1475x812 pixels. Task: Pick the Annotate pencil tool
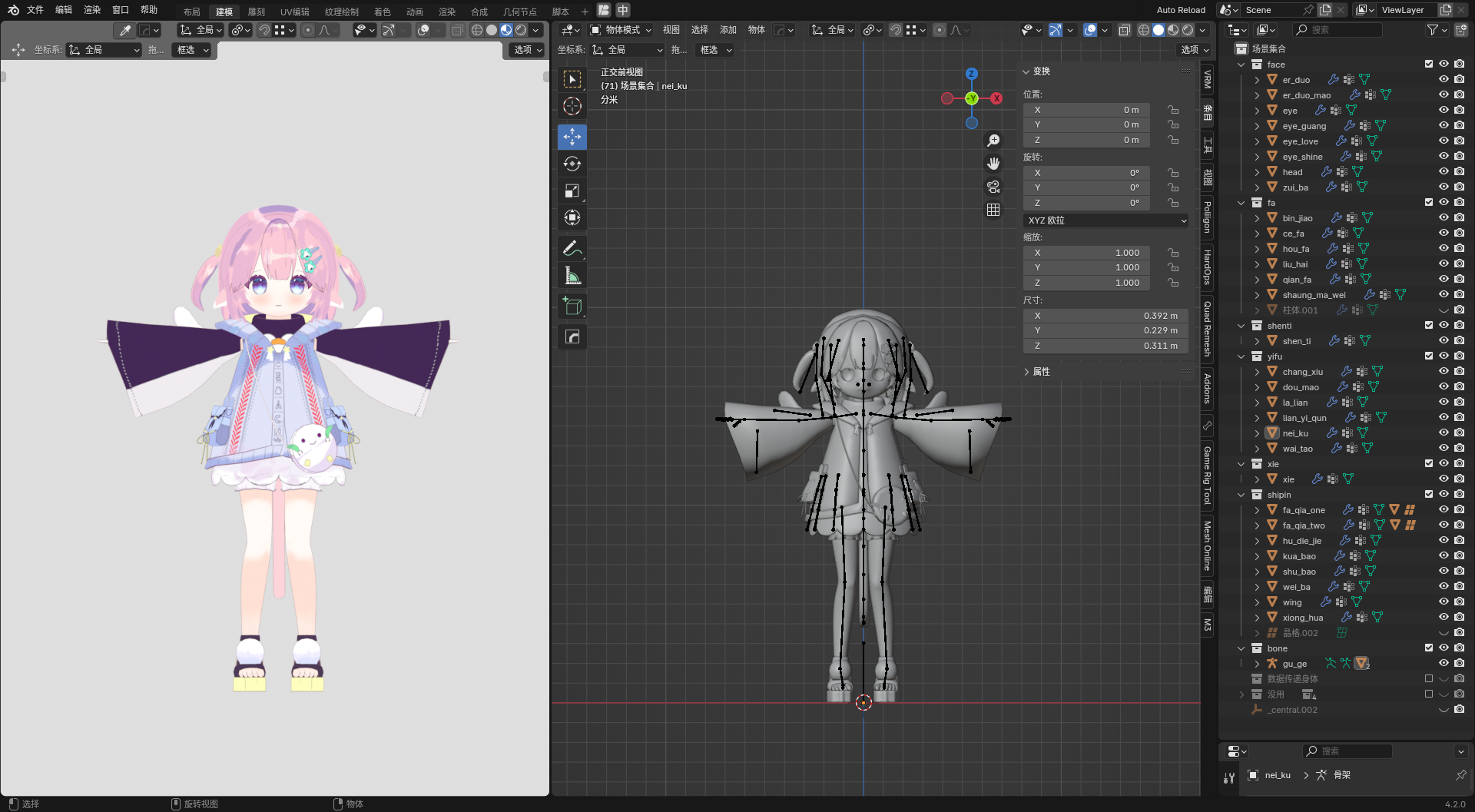572,249
